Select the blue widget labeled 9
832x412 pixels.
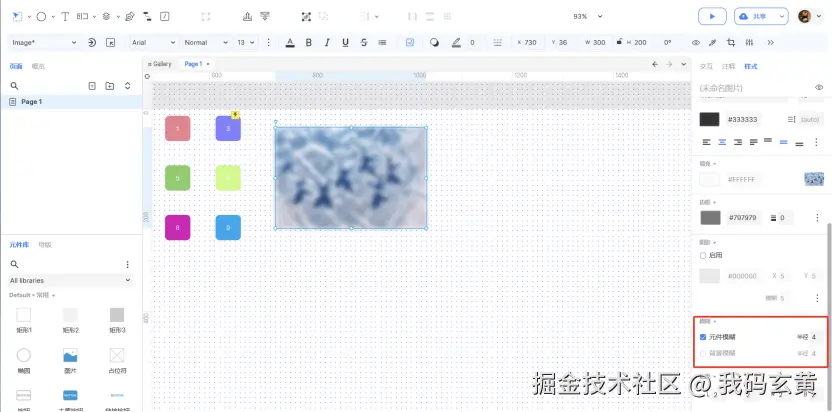click(228, 228)
